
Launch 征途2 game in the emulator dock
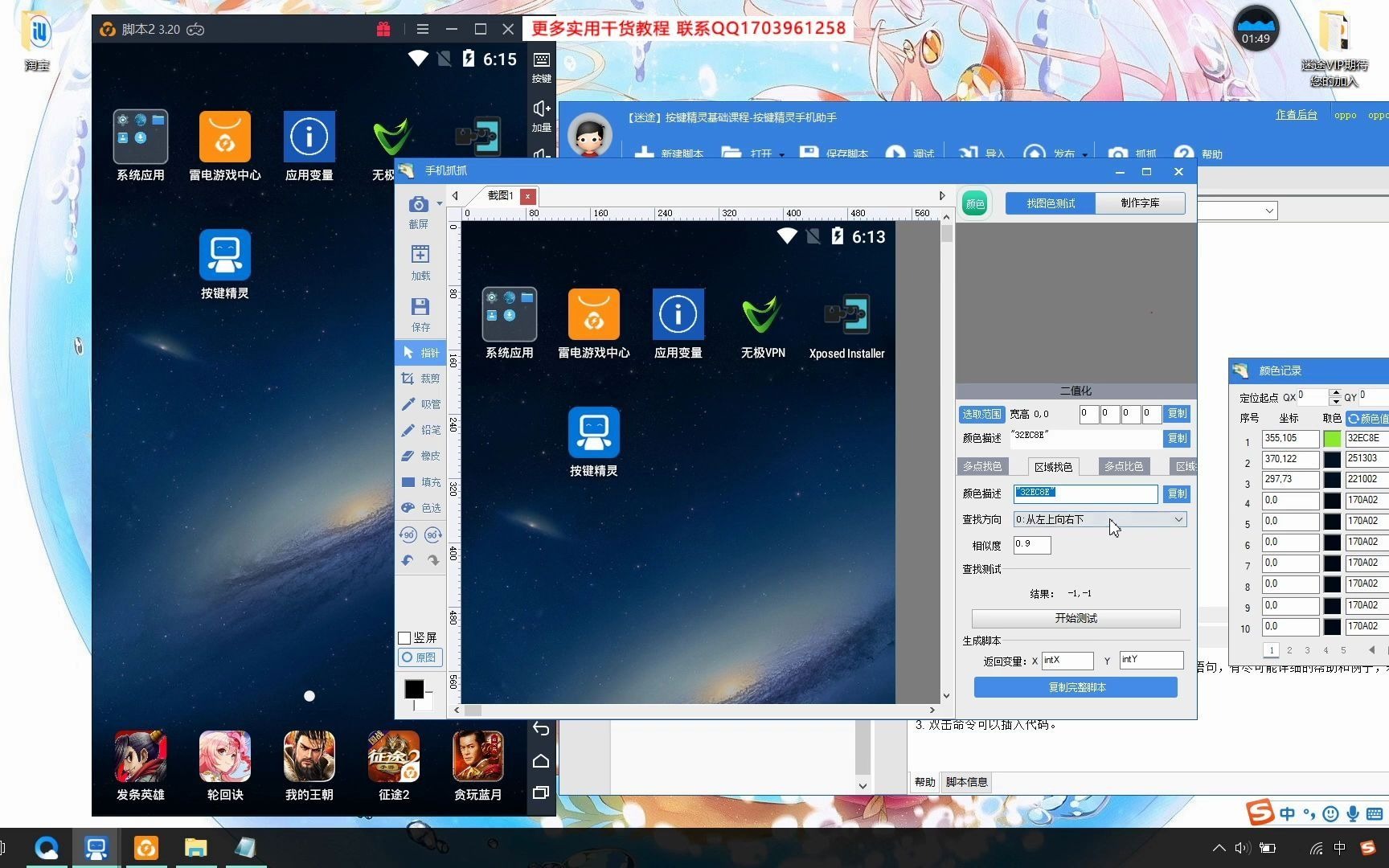(394, 765)
